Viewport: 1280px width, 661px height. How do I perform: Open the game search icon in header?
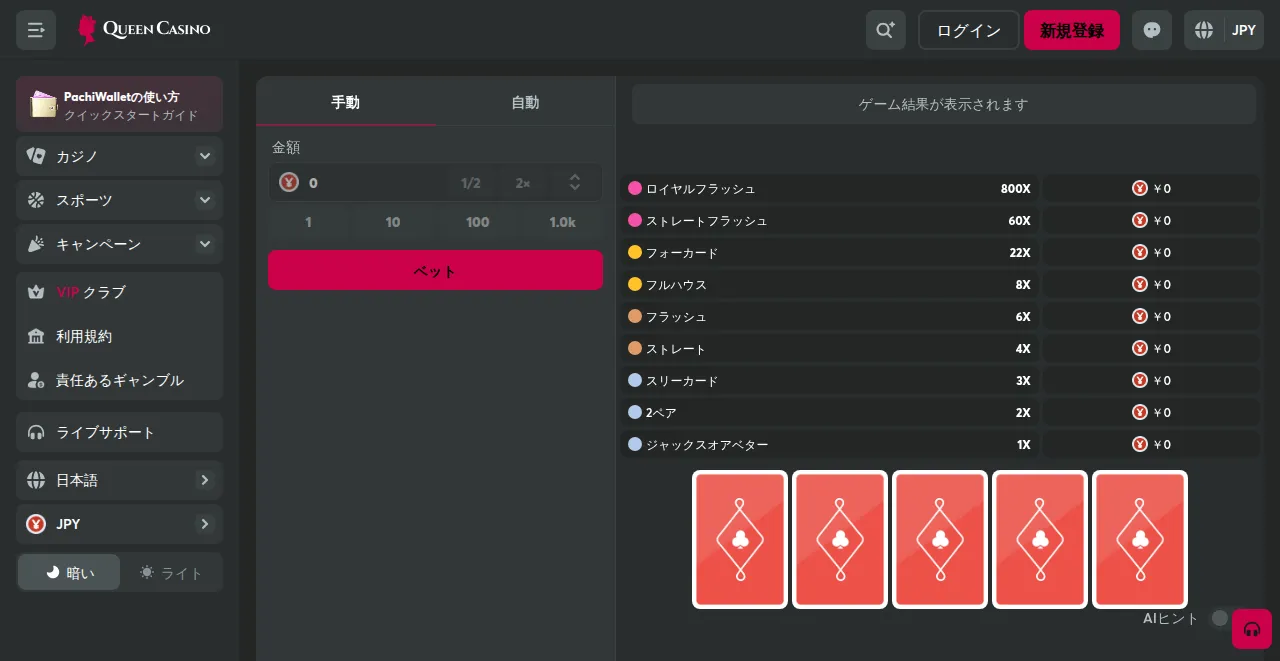click(886, 30)
